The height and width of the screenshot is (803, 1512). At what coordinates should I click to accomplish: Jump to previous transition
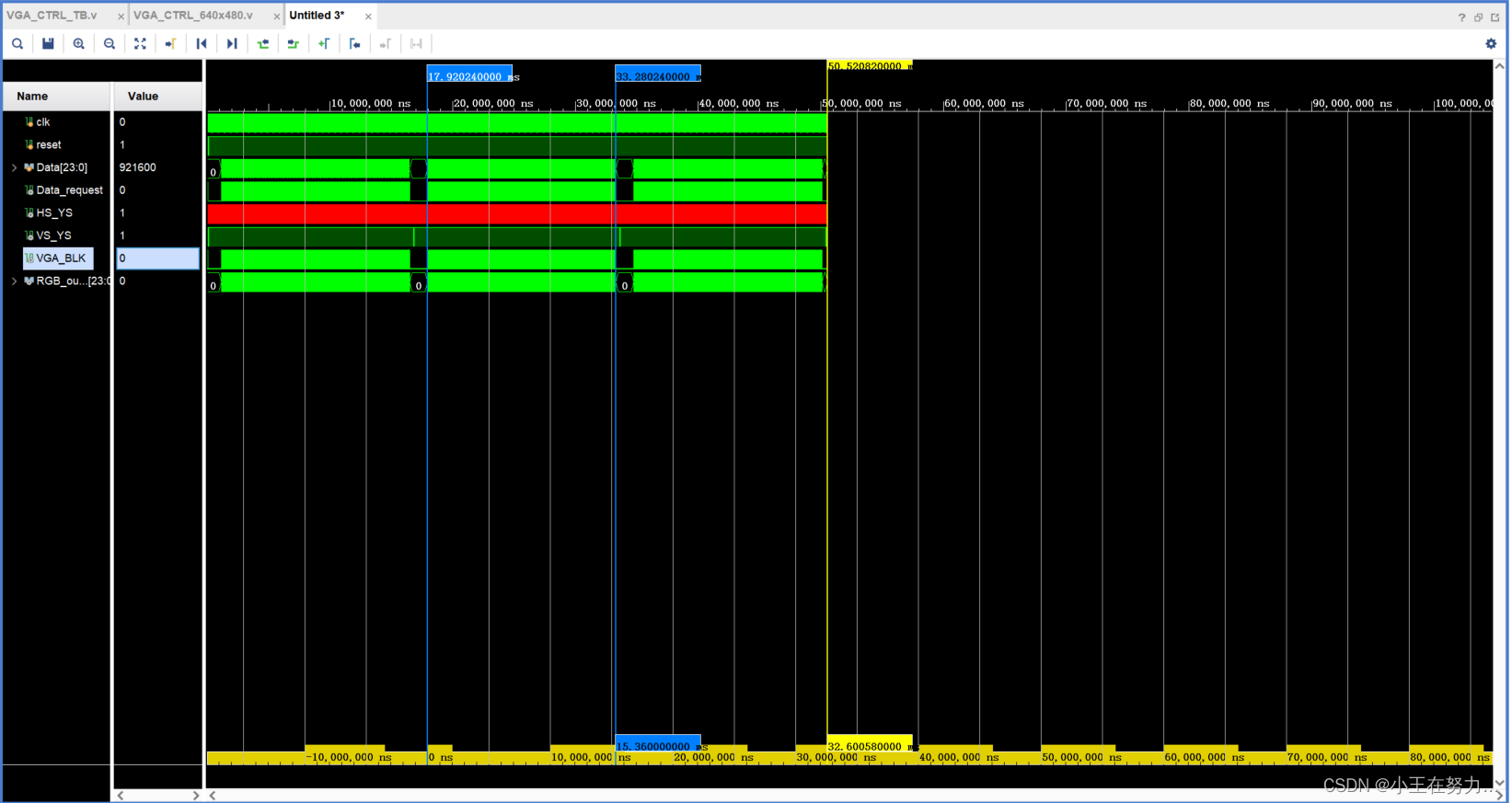point(263,43)
